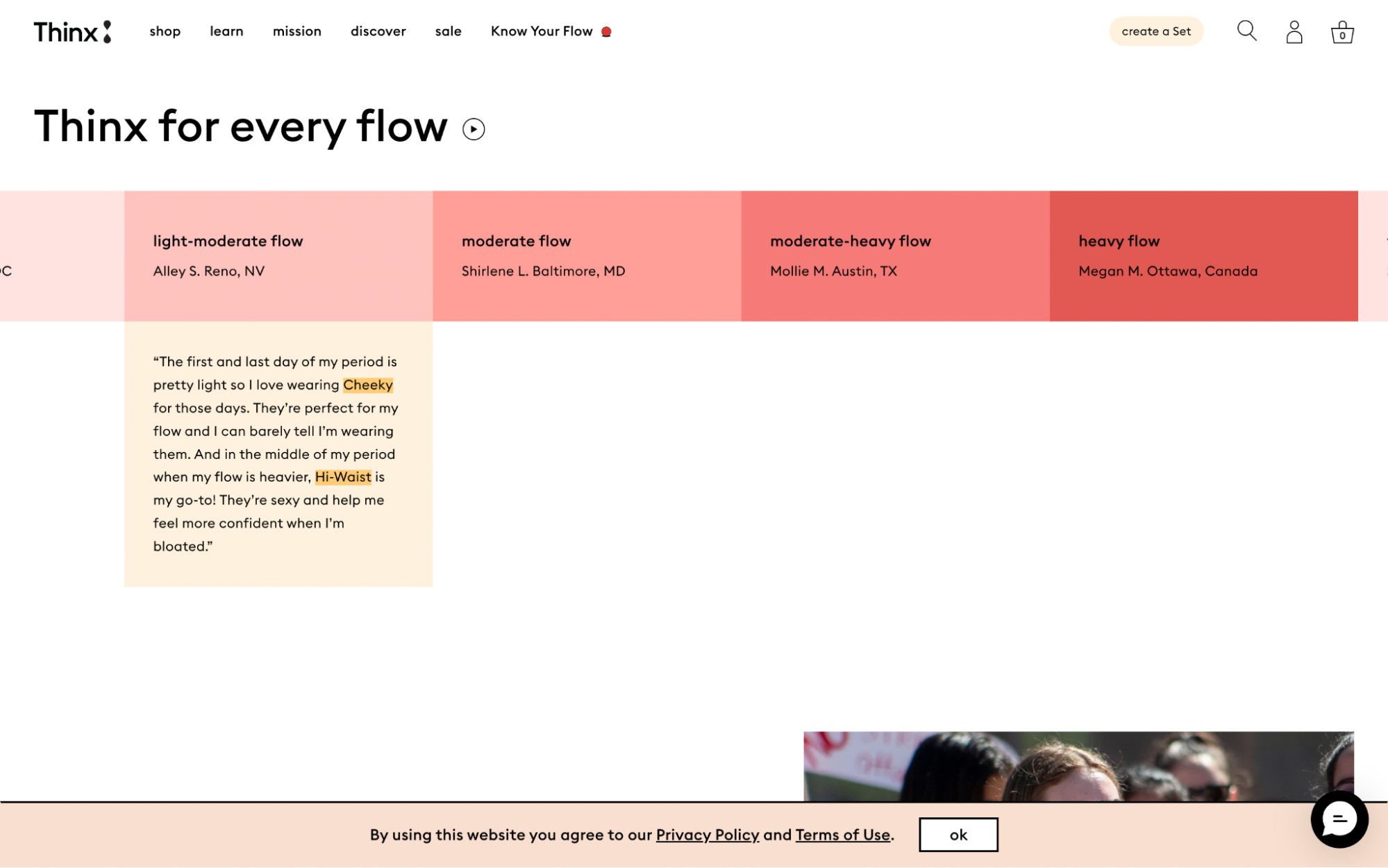Click the user account icon
Screen dimensions: 1388x868
click(x=1293, y=31)
